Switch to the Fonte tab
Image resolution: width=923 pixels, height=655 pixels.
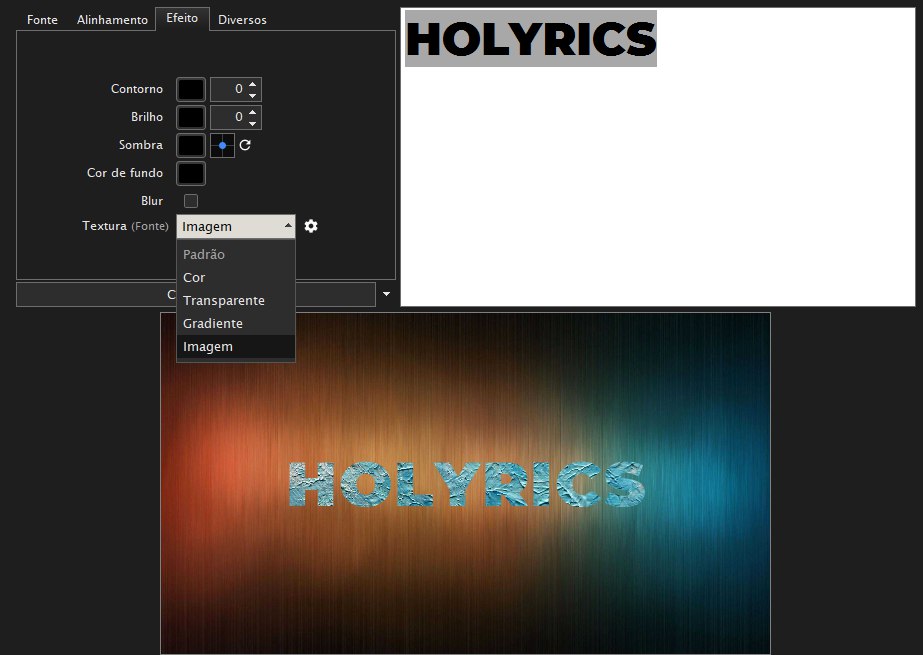pyautogui.click(x=42, y=20)
